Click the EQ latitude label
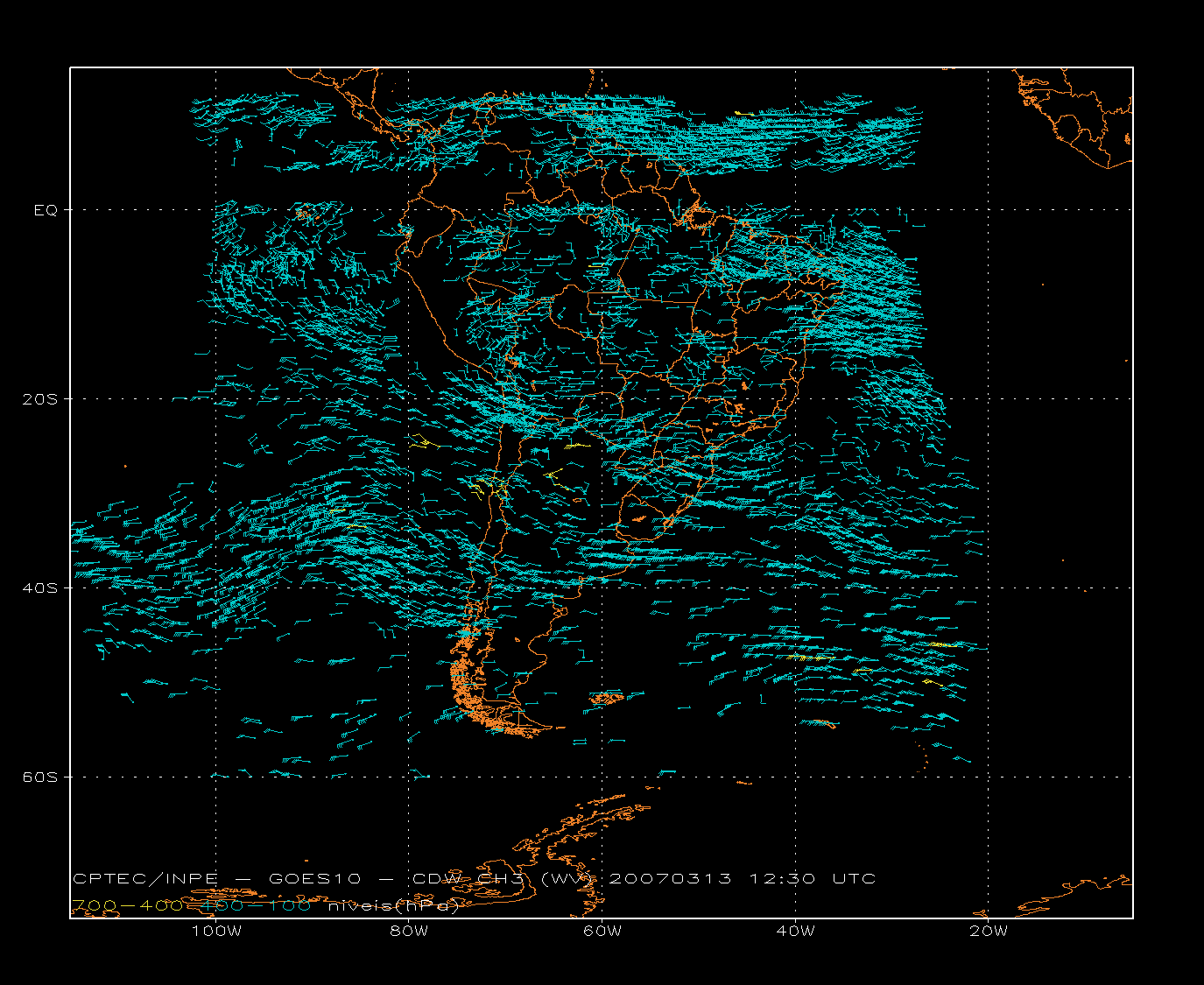The height and width of the screenshot is (985, 1204). (46, 210)
